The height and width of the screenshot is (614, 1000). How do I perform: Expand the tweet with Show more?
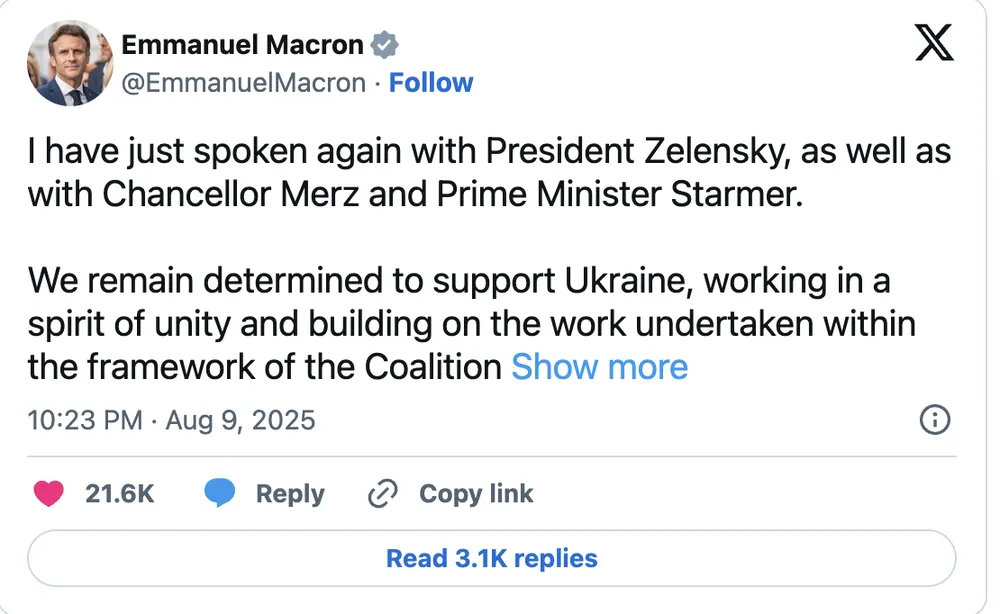(598, 367)
